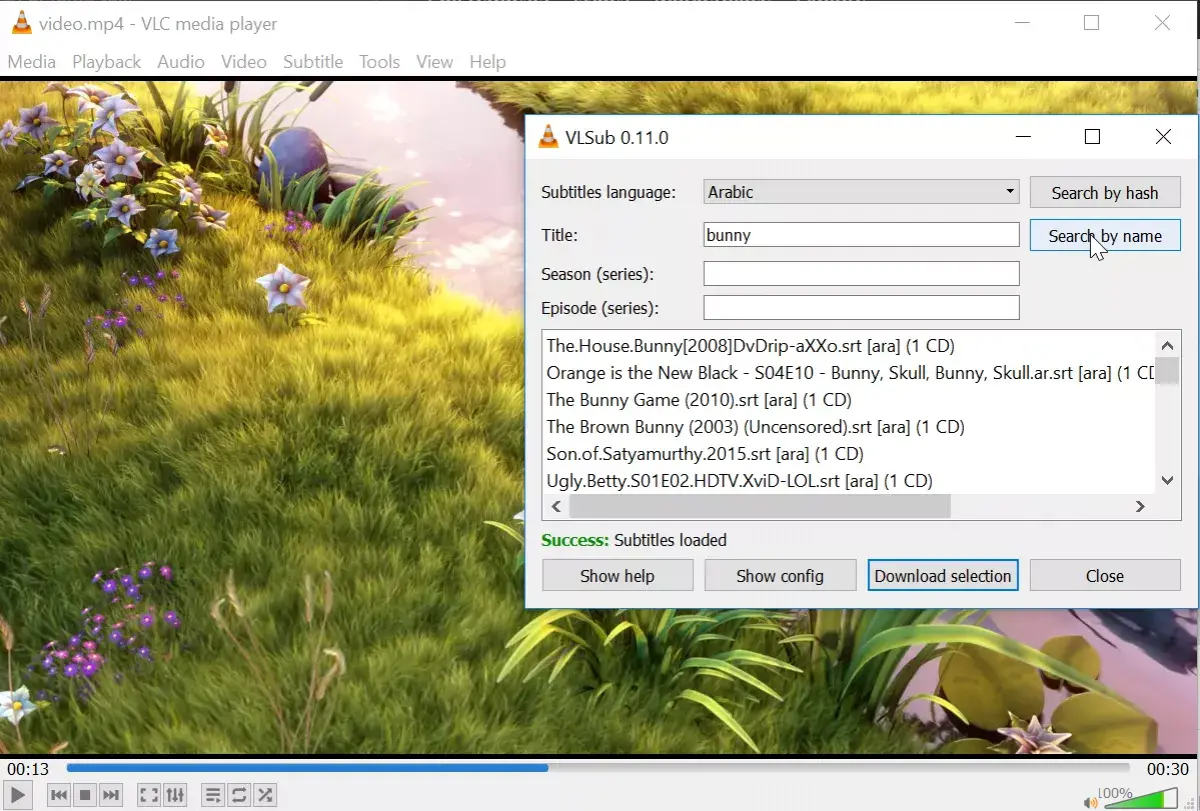This screenshot has height=811, width=1200.
Task: Toggle random shuffle playback
Action: [265, 796]
